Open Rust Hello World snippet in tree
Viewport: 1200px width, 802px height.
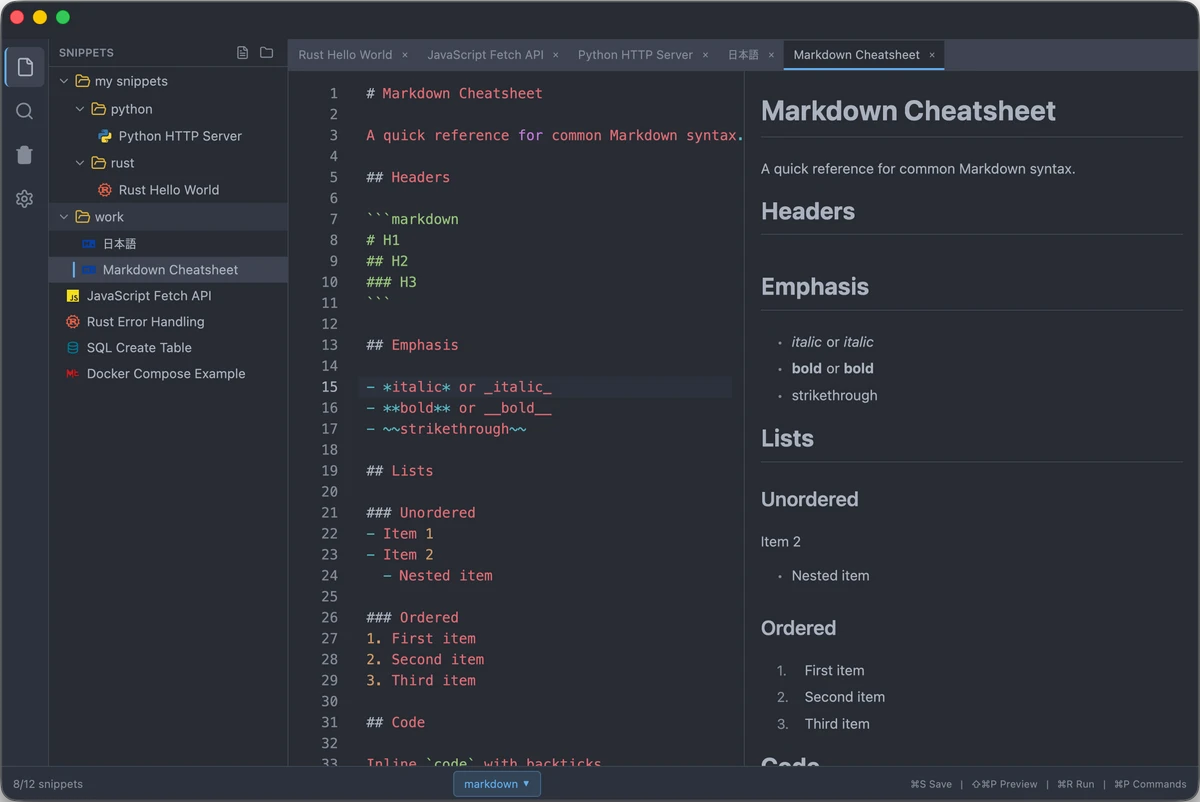tap(168, 190)
